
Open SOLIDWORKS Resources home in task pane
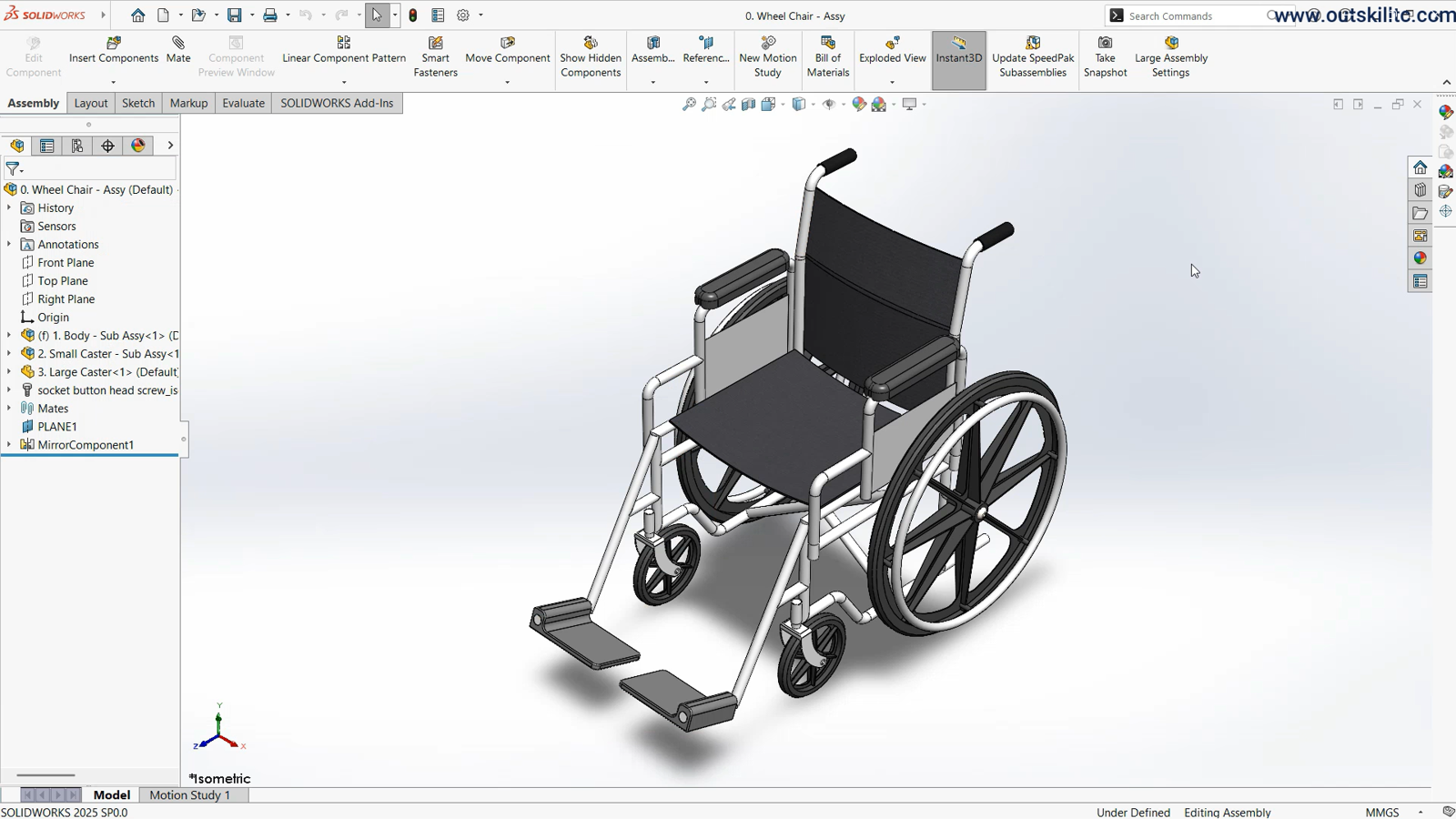1421,167
